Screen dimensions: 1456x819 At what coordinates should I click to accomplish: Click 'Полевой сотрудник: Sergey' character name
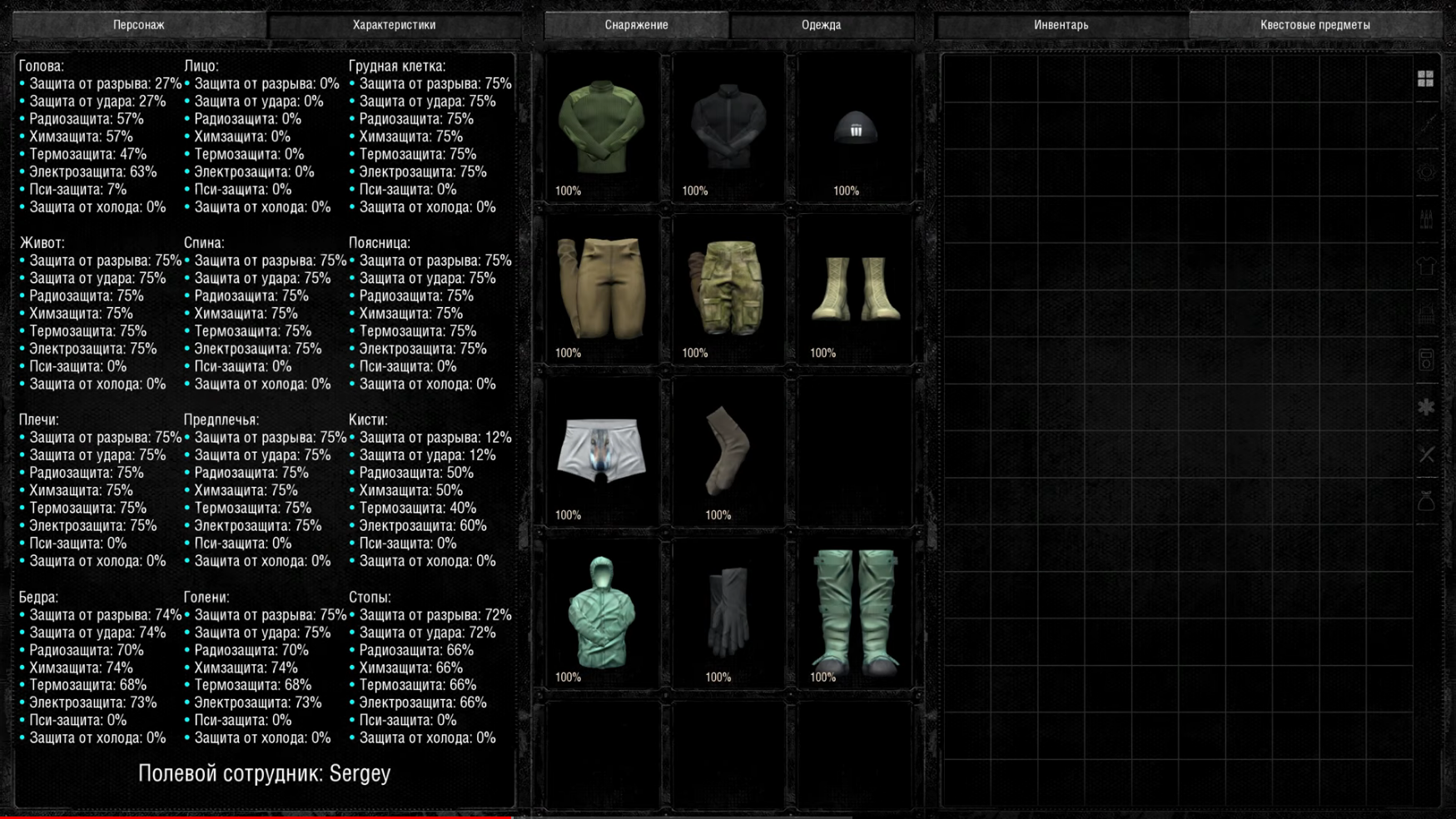264,773
